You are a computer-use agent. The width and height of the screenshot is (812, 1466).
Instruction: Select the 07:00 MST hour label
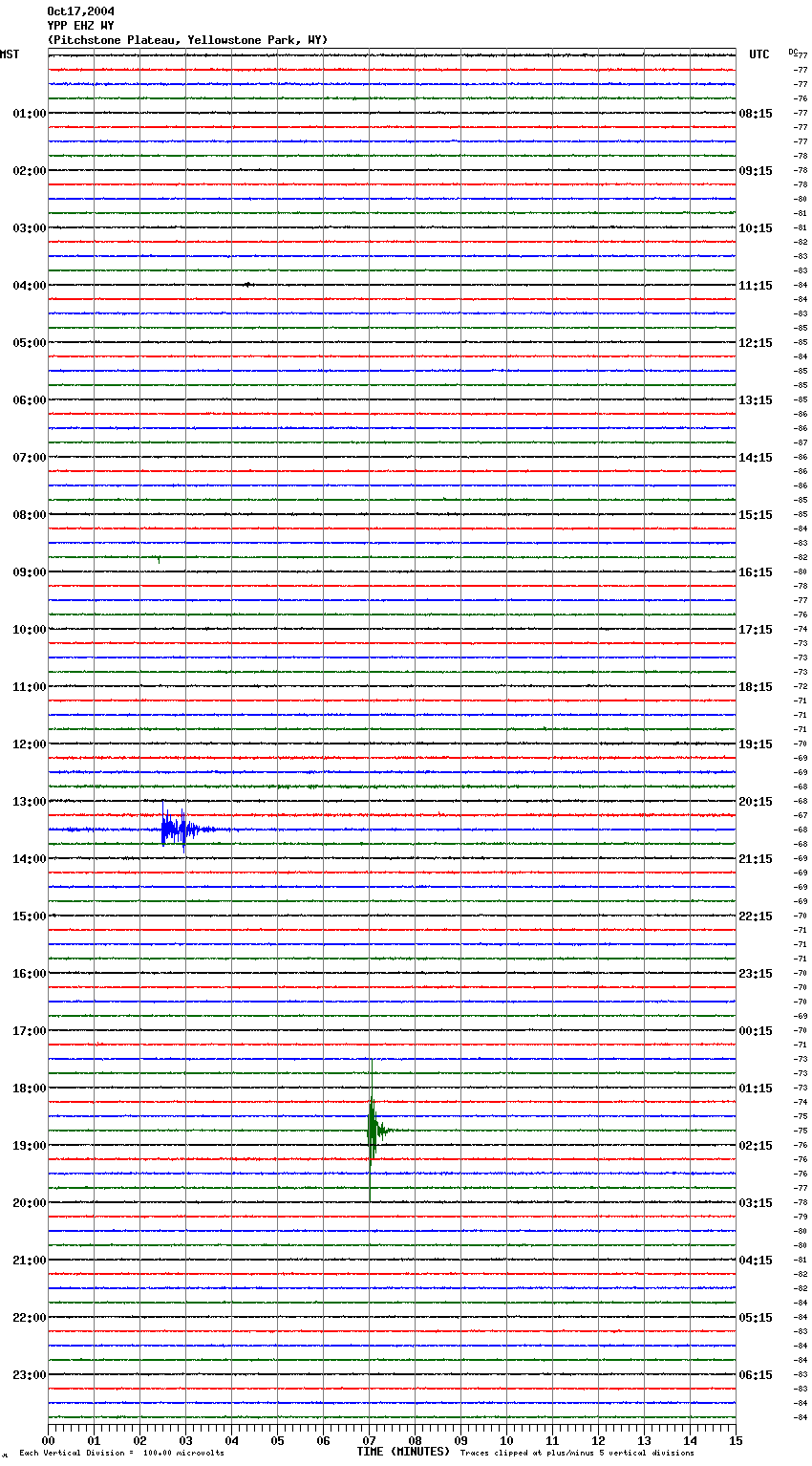[30, 458]
